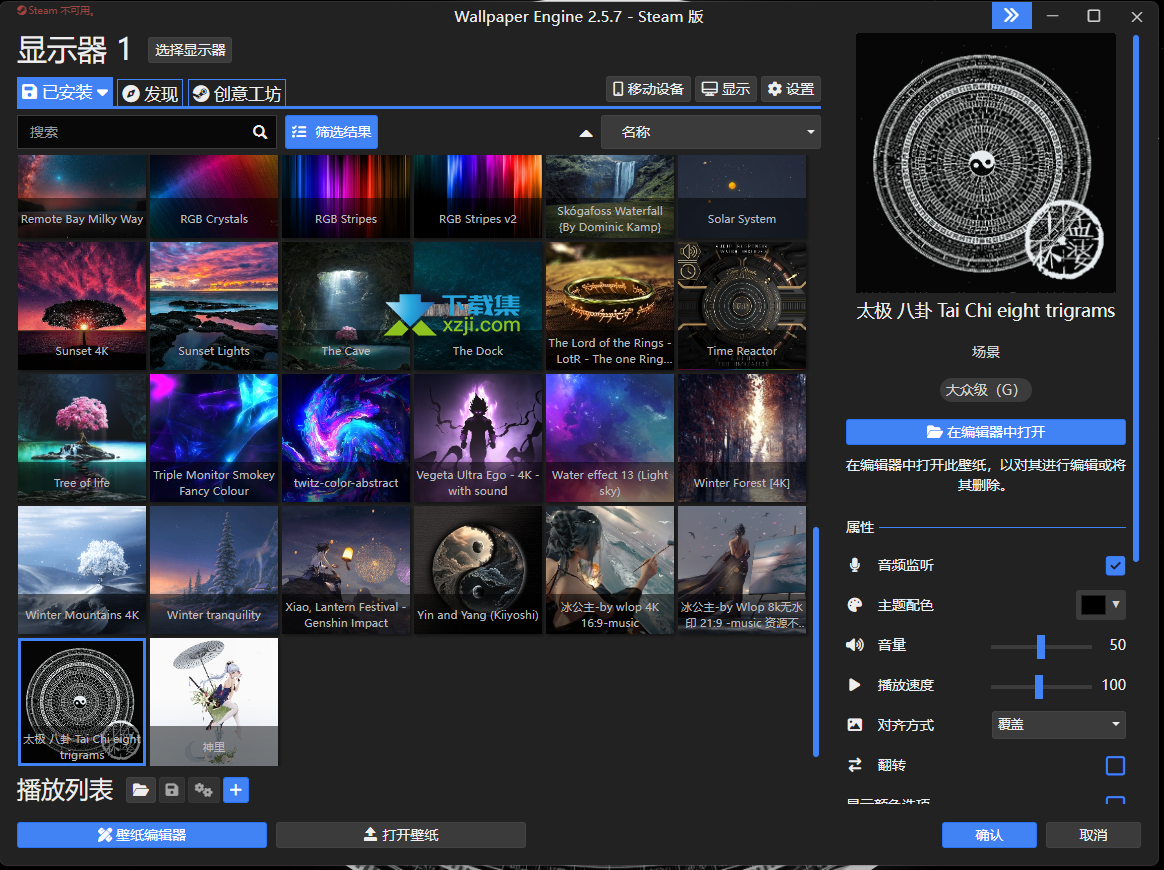Open 设置 settings
Image resolution: width=1164 pixels, height=870 pixels.
(x=791, y=89)
